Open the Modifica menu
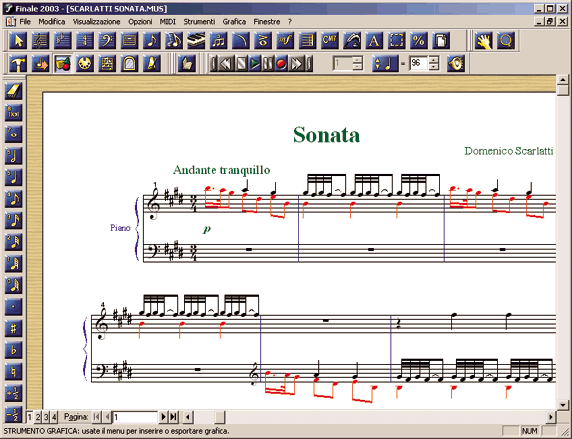Viewport: 572px width, 439px height. click(x=52, y=22)
